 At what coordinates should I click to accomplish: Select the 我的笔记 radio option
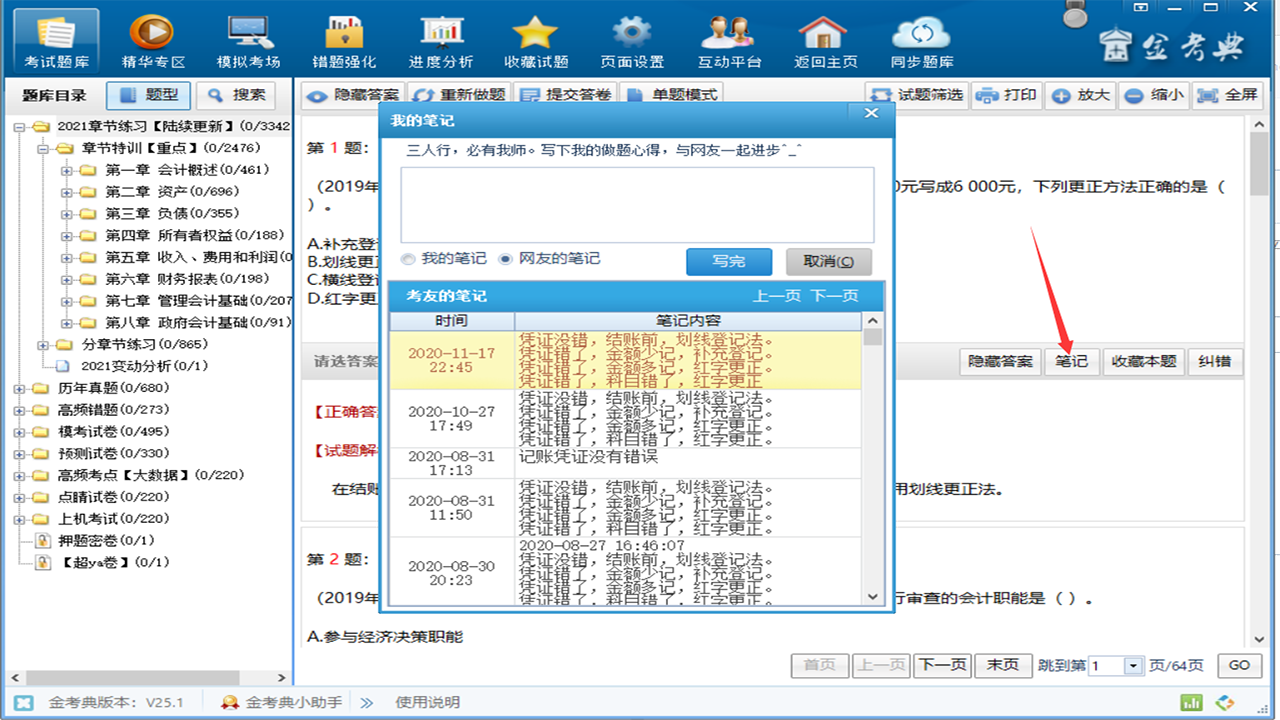408,258
